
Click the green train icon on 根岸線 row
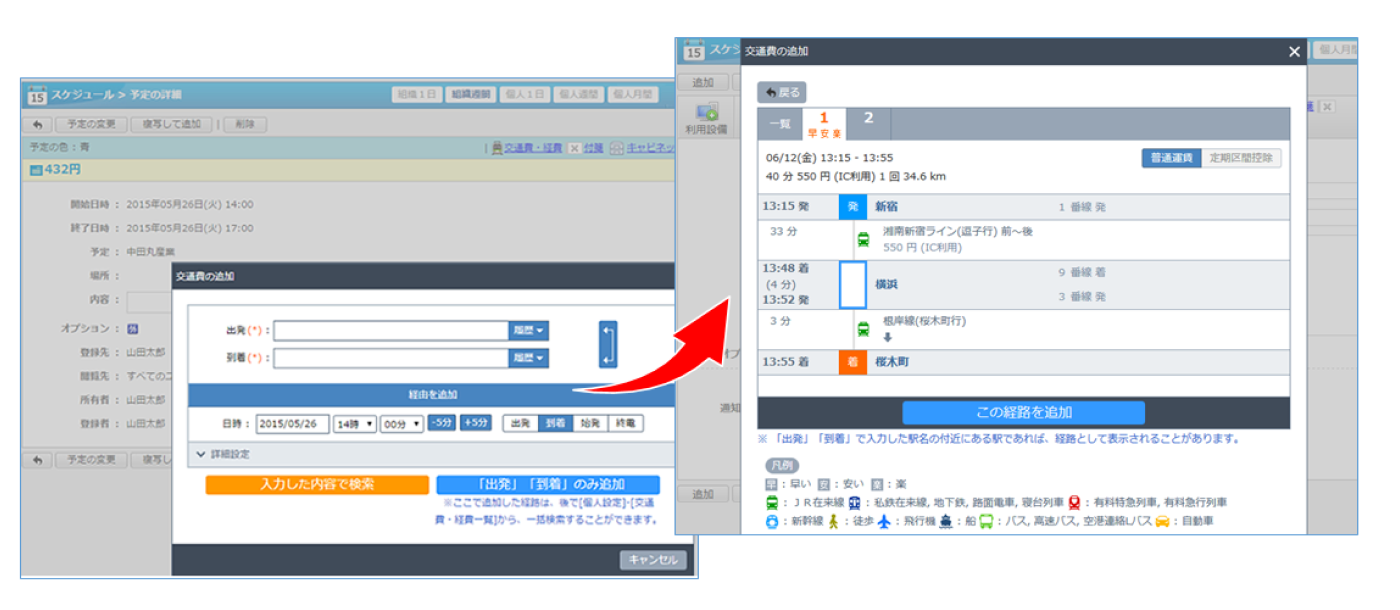point(863,329)
